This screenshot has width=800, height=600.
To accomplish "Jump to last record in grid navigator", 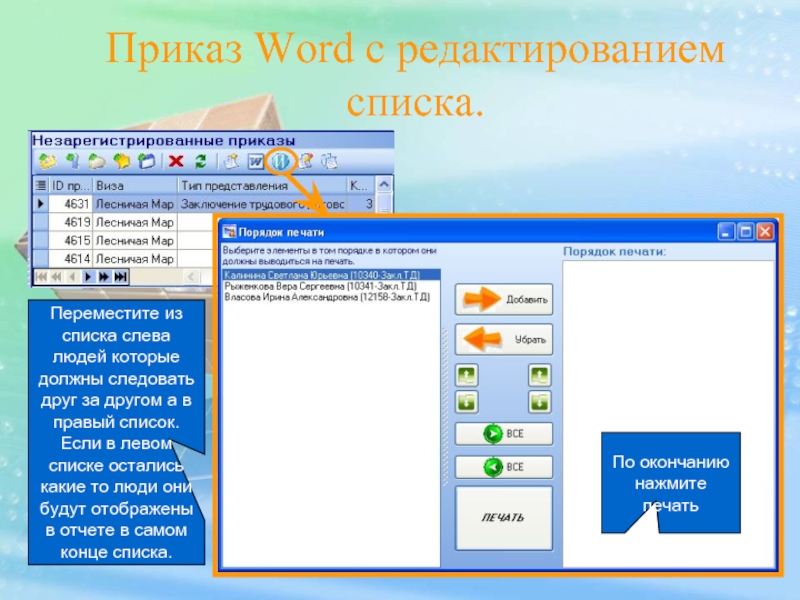I will point(120,276).
